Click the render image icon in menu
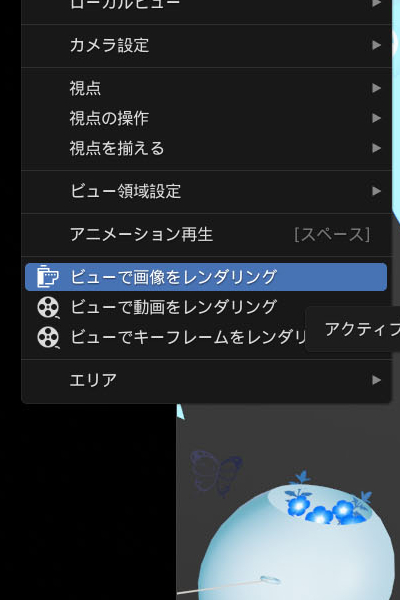 (x=47, y=276)
